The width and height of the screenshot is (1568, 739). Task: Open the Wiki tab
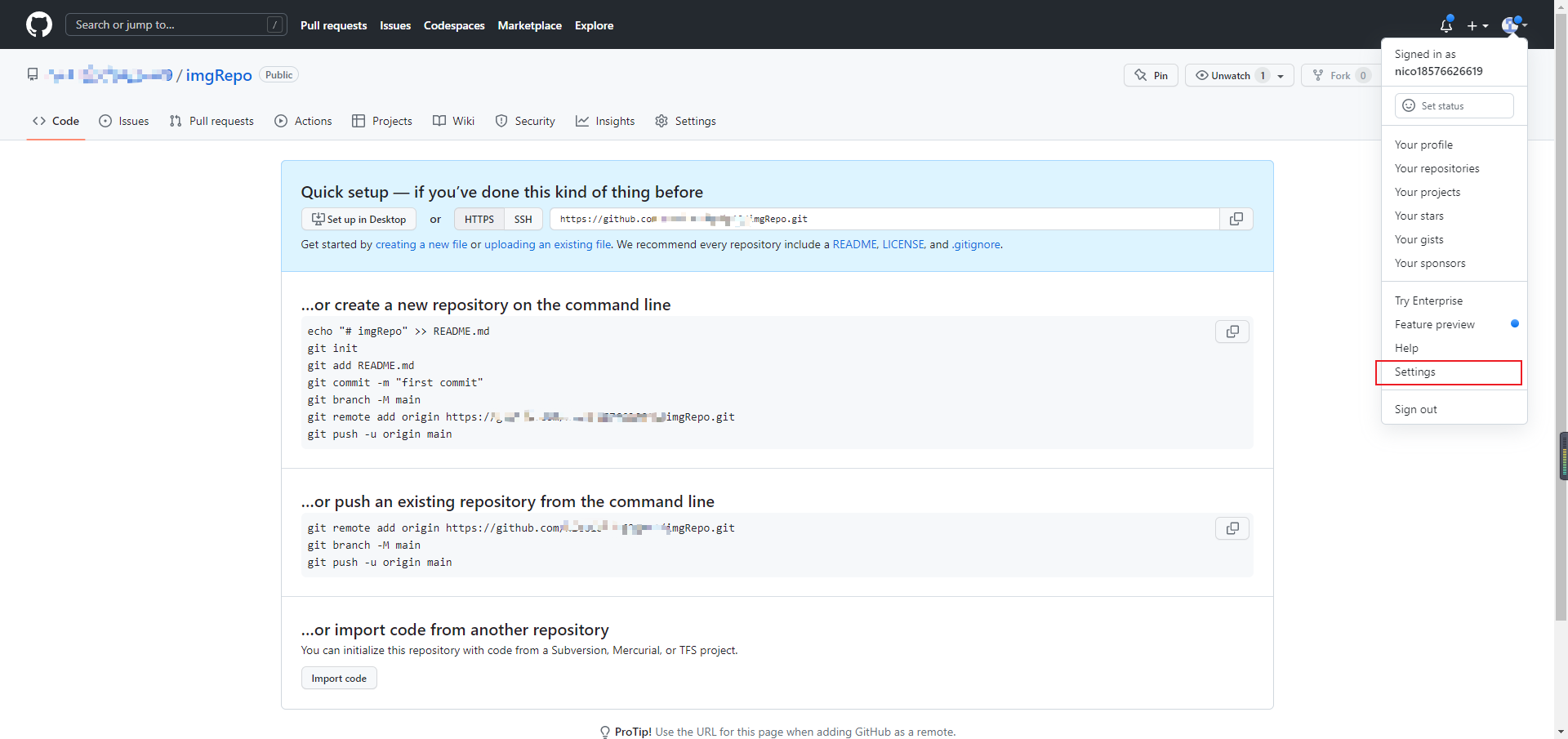click(x=453, y=121)
